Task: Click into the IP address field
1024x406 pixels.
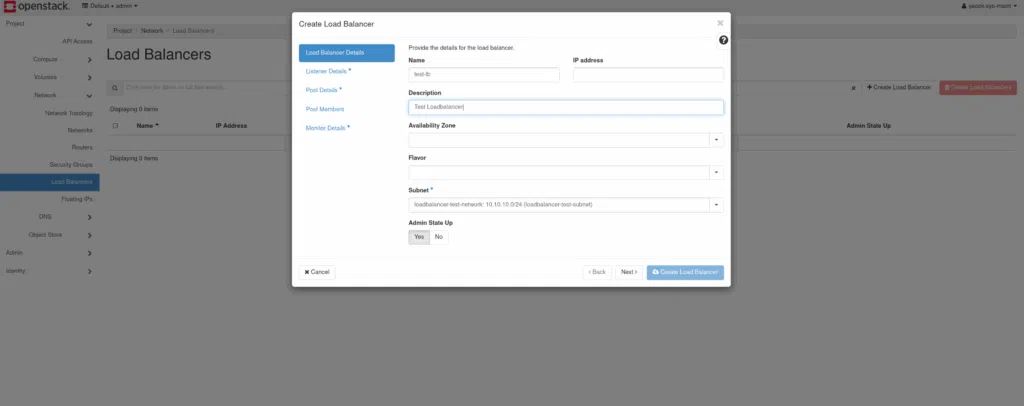Action: point(648,74)
